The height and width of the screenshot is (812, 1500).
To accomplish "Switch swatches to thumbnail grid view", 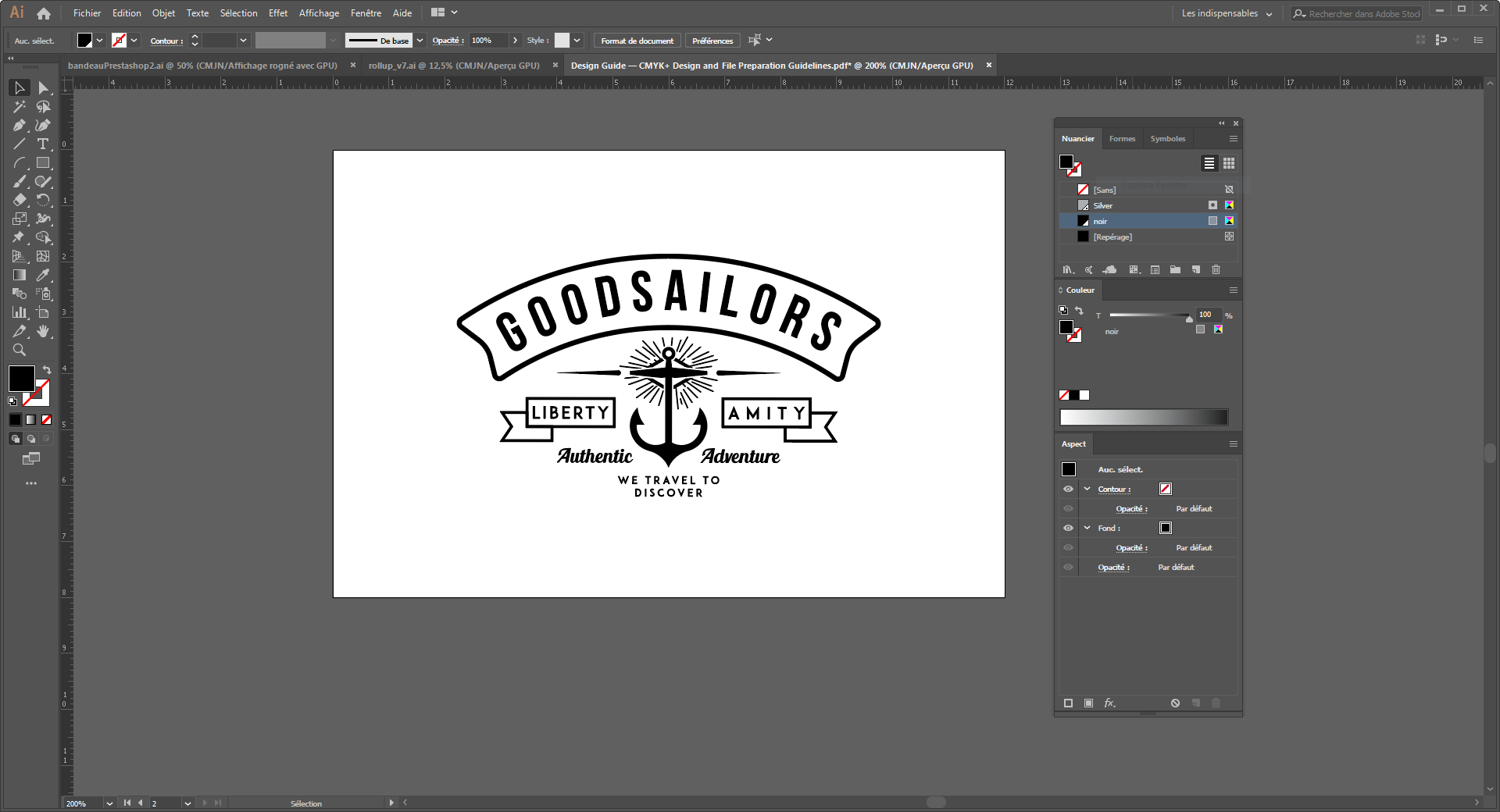I will click(x=1229, y=163).
